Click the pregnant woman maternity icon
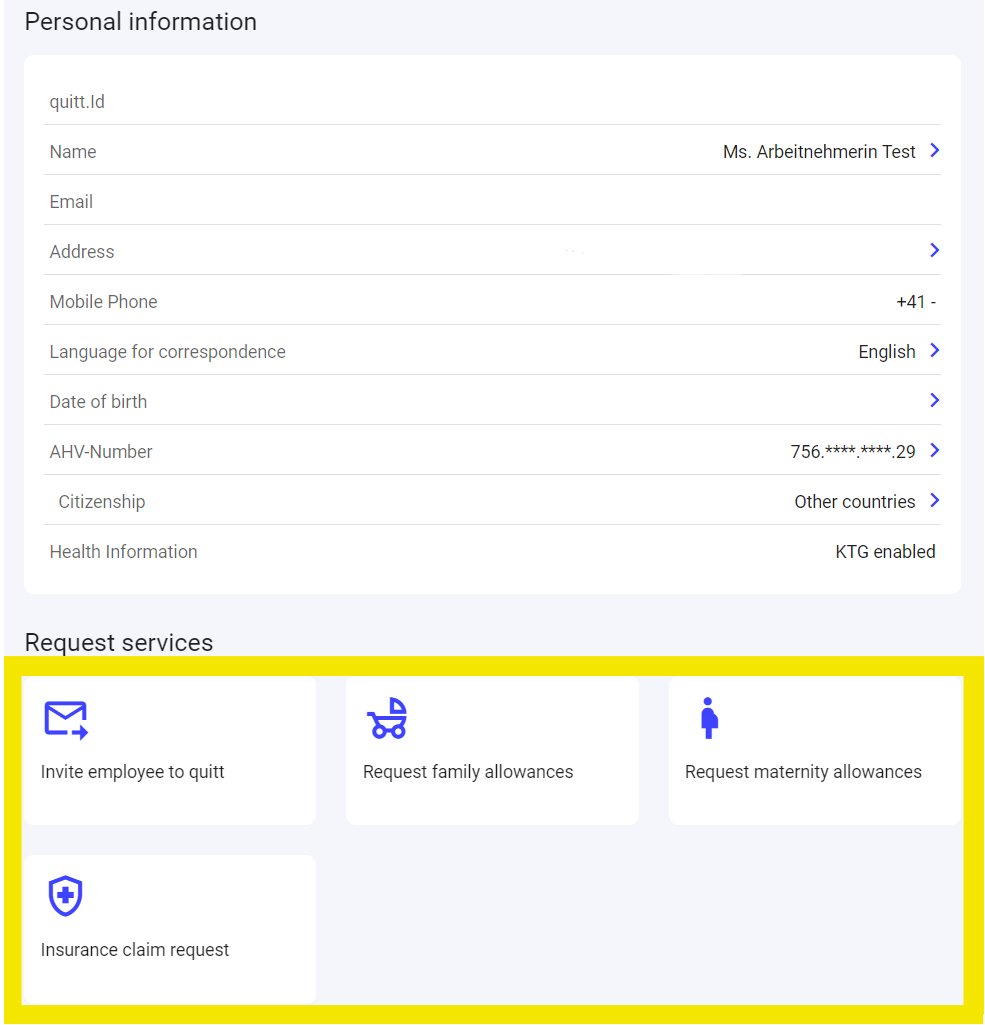Image resolution: width=985 pixels, height=1025 pixels. tap(709, 718)
